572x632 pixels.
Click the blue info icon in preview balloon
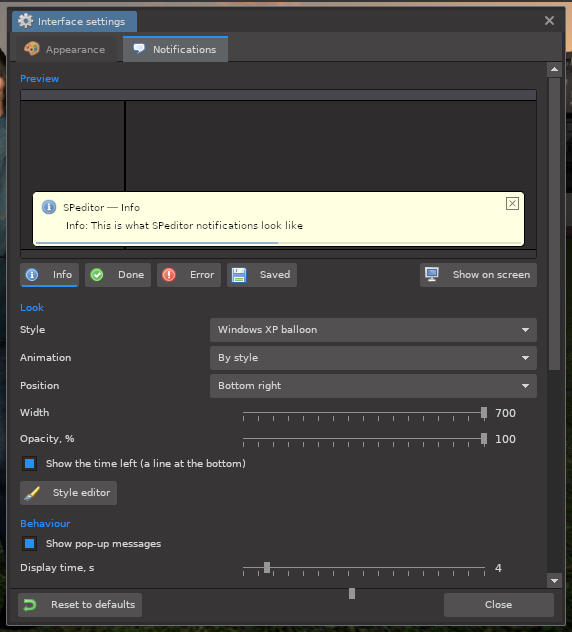point(49,207)
